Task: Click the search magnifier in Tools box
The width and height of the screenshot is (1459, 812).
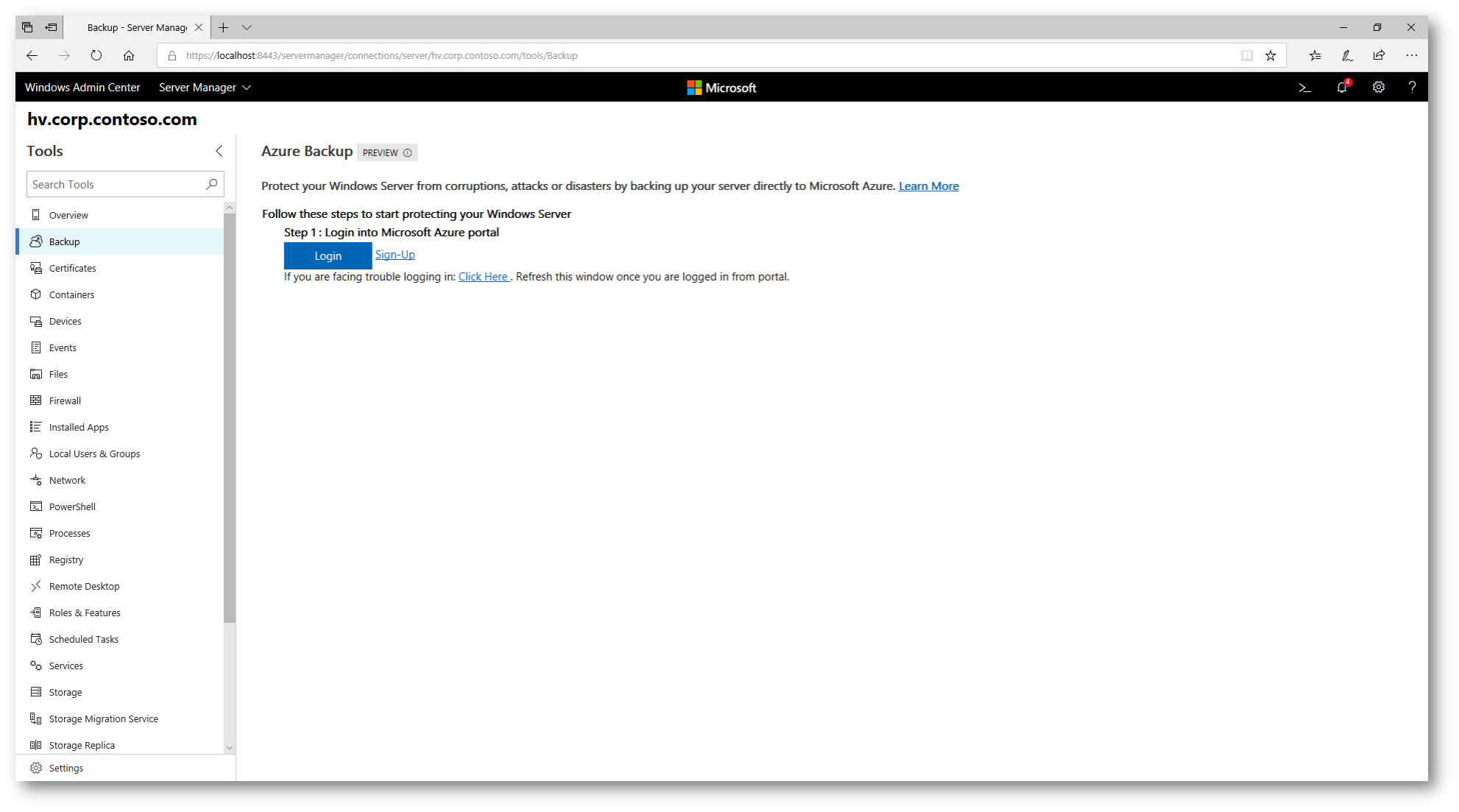Action: tap(212, 184)
